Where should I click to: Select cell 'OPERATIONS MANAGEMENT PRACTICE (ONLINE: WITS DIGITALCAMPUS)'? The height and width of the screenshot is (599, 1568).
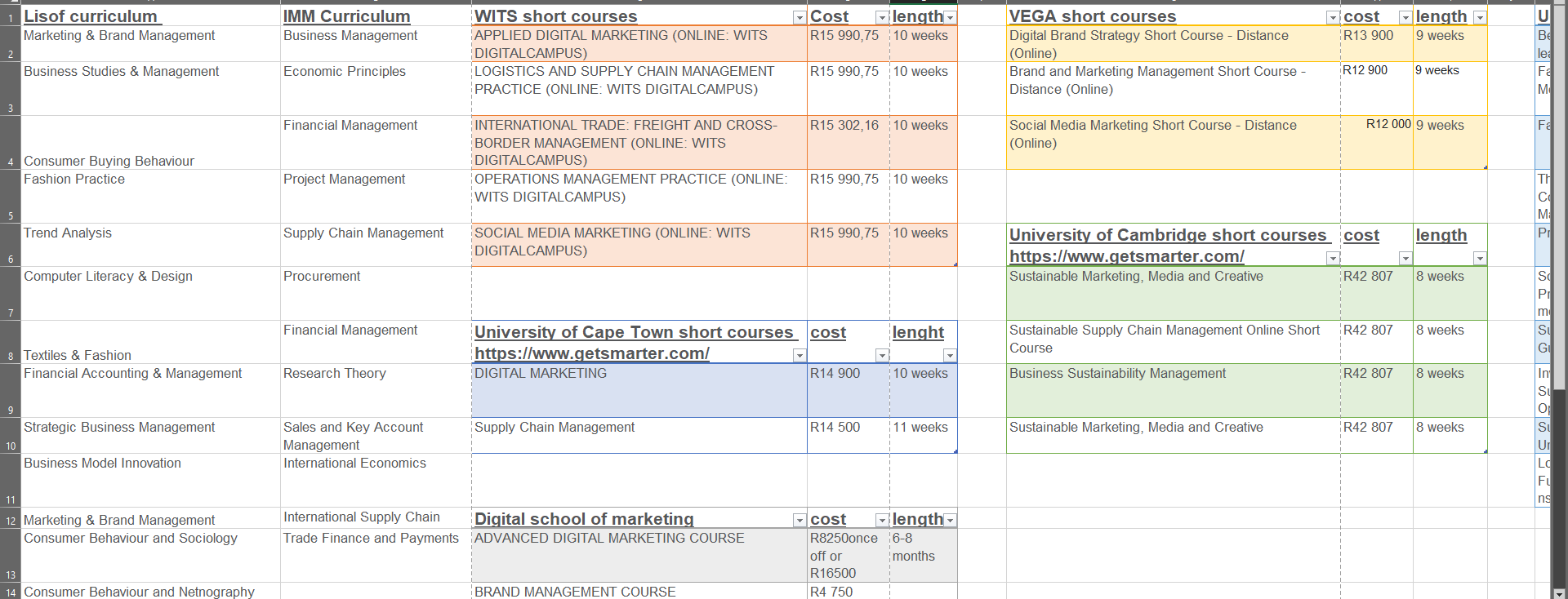coord(639,197)
